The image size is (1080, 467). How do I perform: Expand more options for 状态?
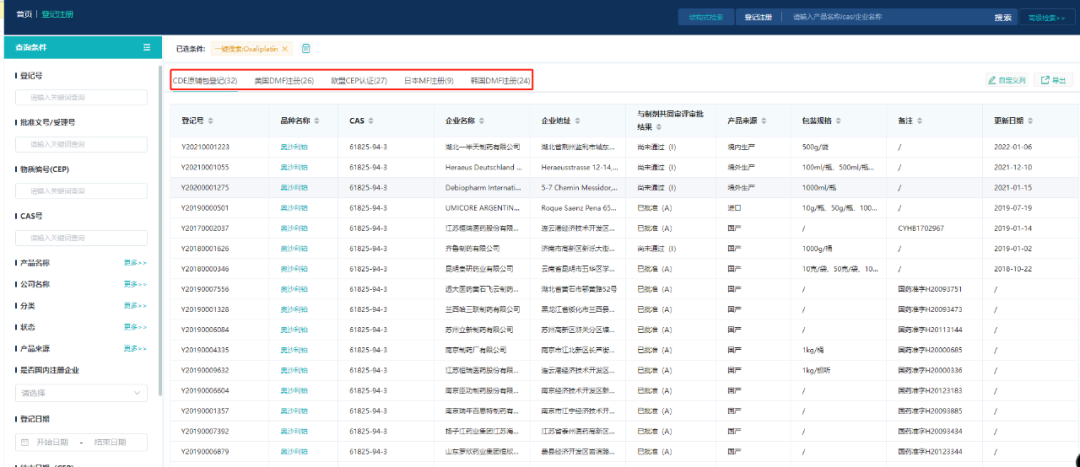coord(135,327)
